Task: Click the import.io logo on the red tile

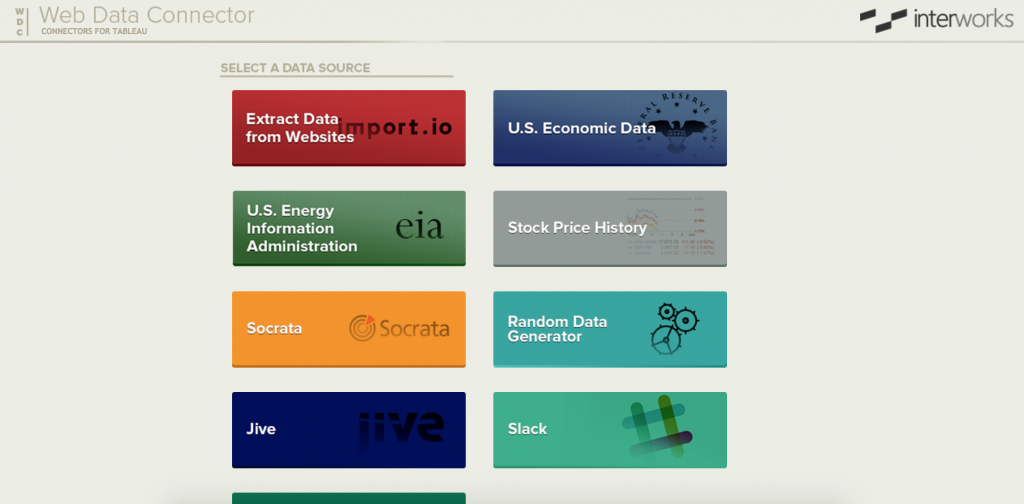Action: tap(396, 128)
